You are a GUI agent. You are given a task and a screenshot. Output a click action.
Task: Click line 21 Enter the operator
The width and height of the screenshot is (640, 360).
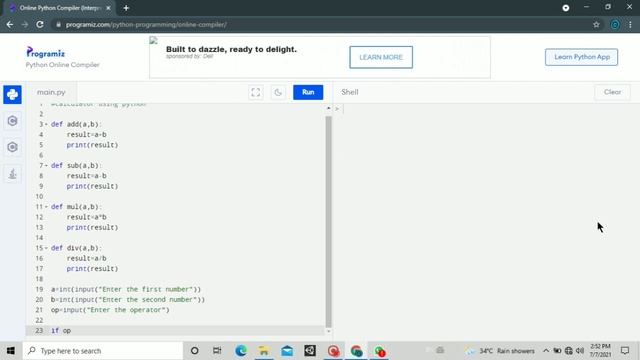[x=110, y=310]
